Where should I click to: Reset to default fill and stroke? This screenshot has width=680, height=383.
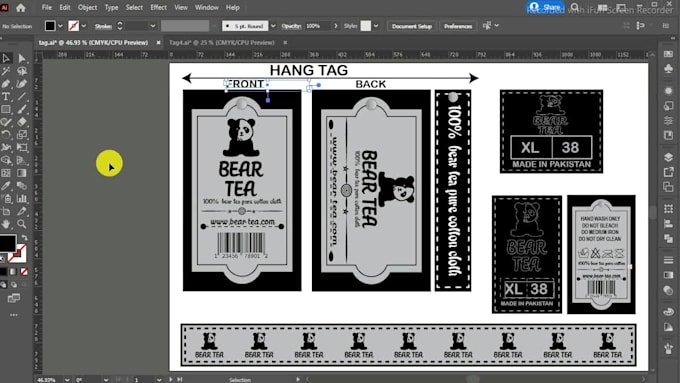coord(3,259)
